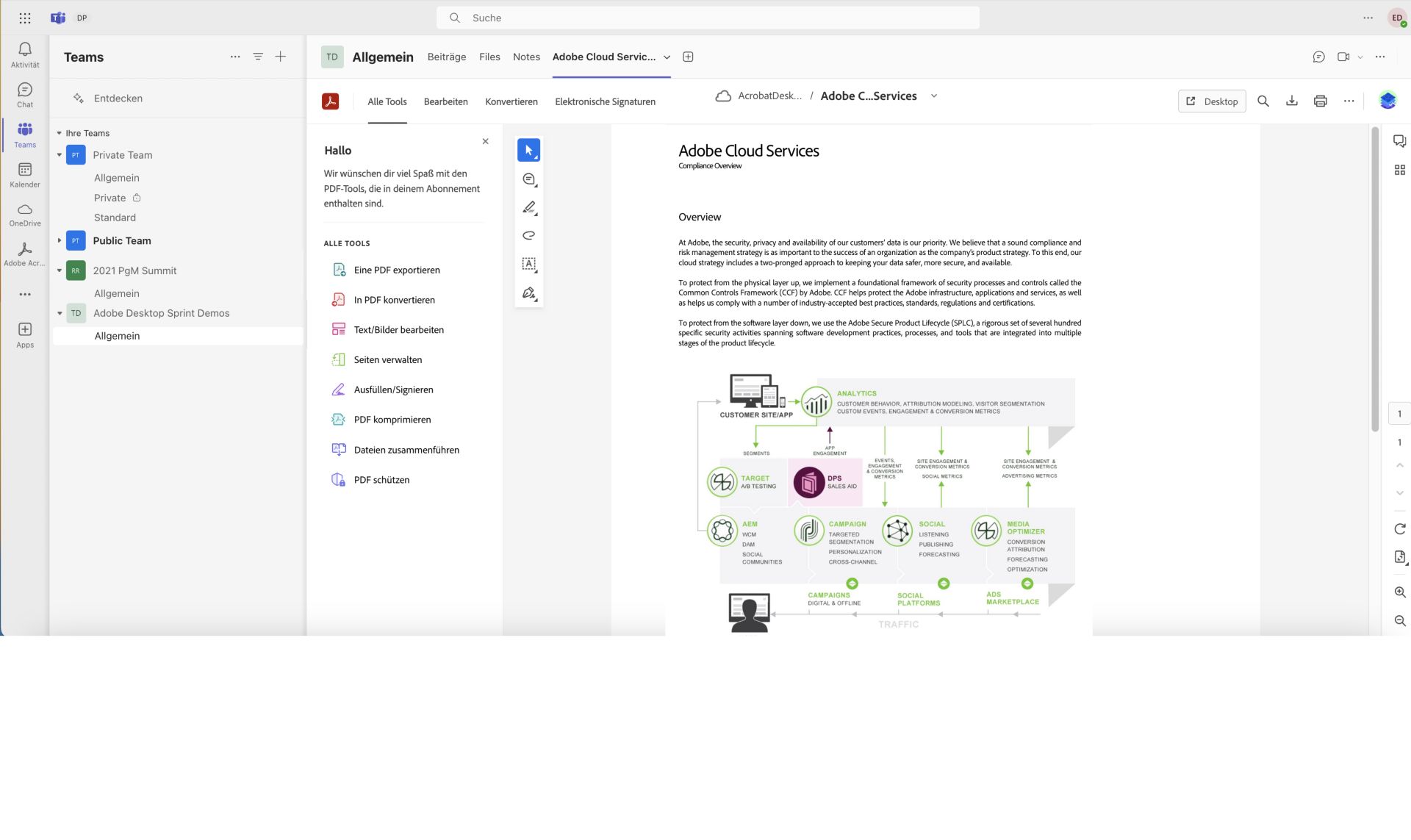The height and width of the screenshot is (840, 1411).
Task: Open the comments panel icon at right
Action: [x=1400, y=141]
